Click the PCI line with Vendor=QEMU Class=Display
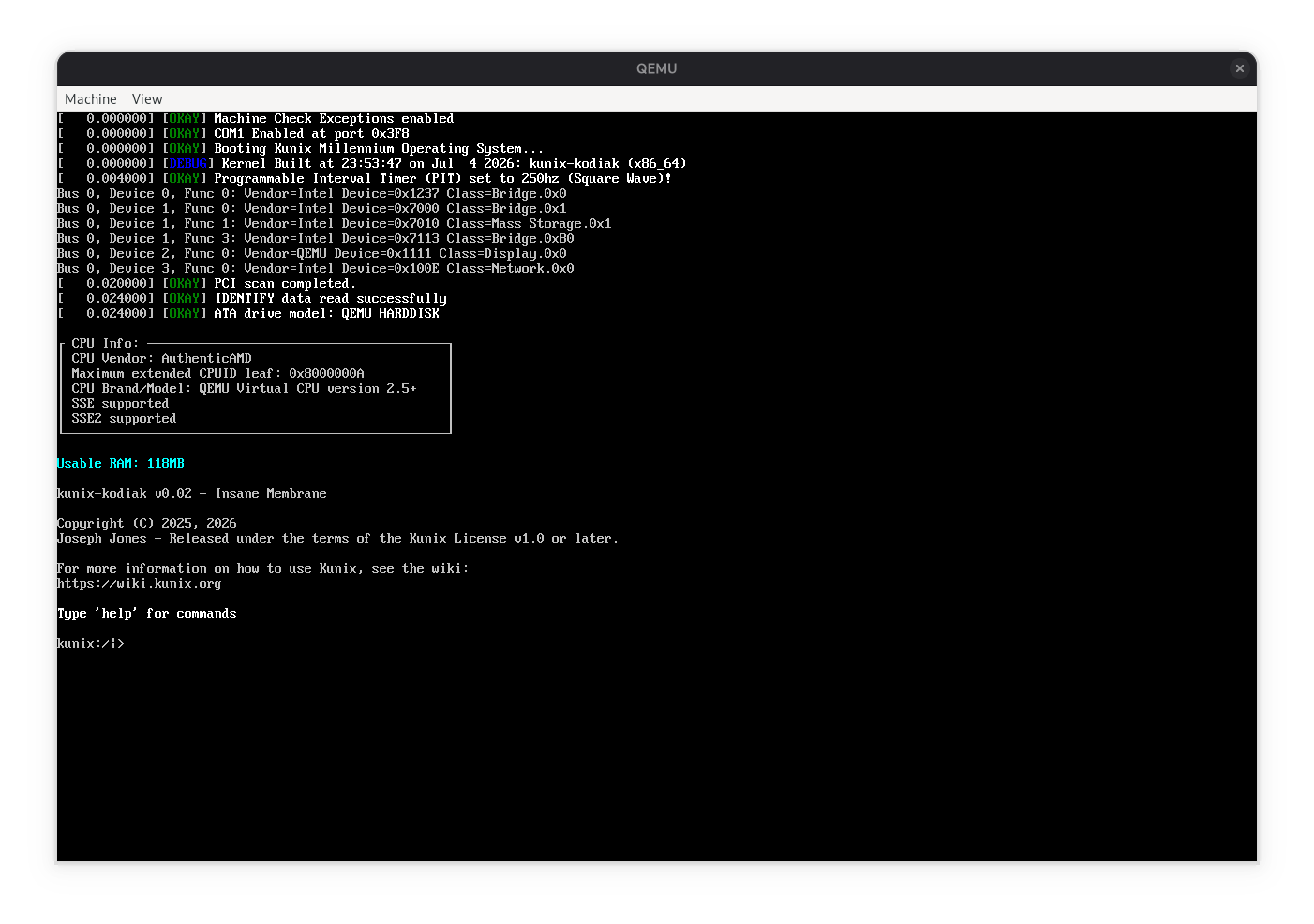Image resolution: width=1314 pixels, height=924 pixels. [x=312, y=254]
